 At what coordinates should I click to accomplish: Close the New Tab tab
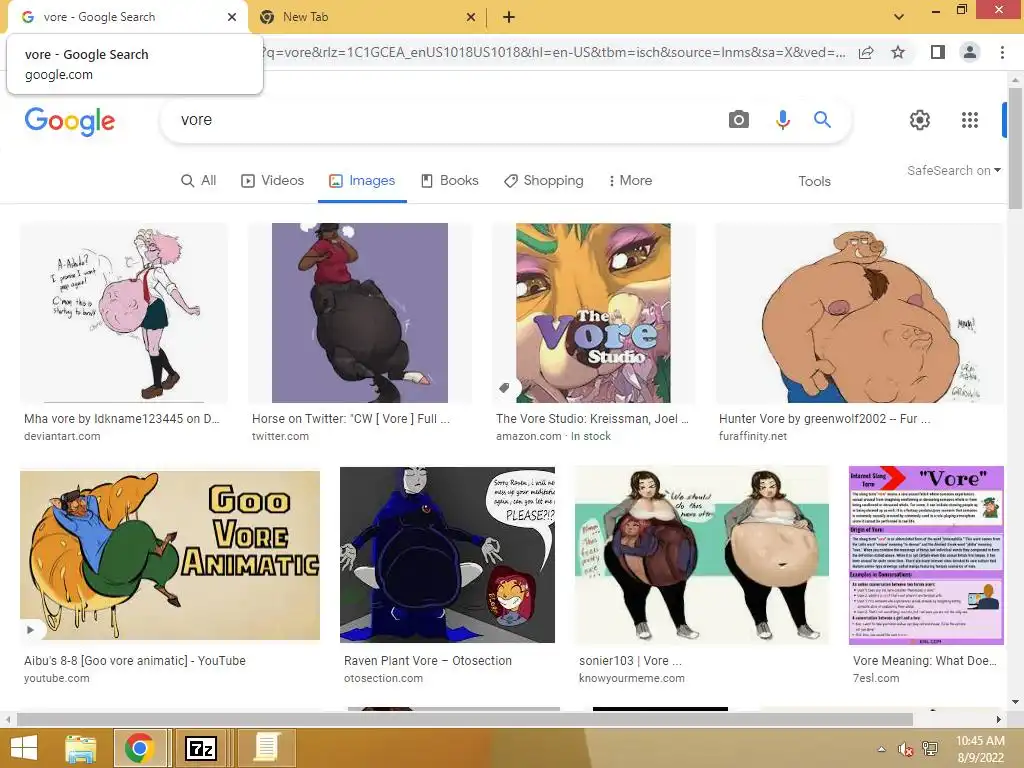point(471,17)
